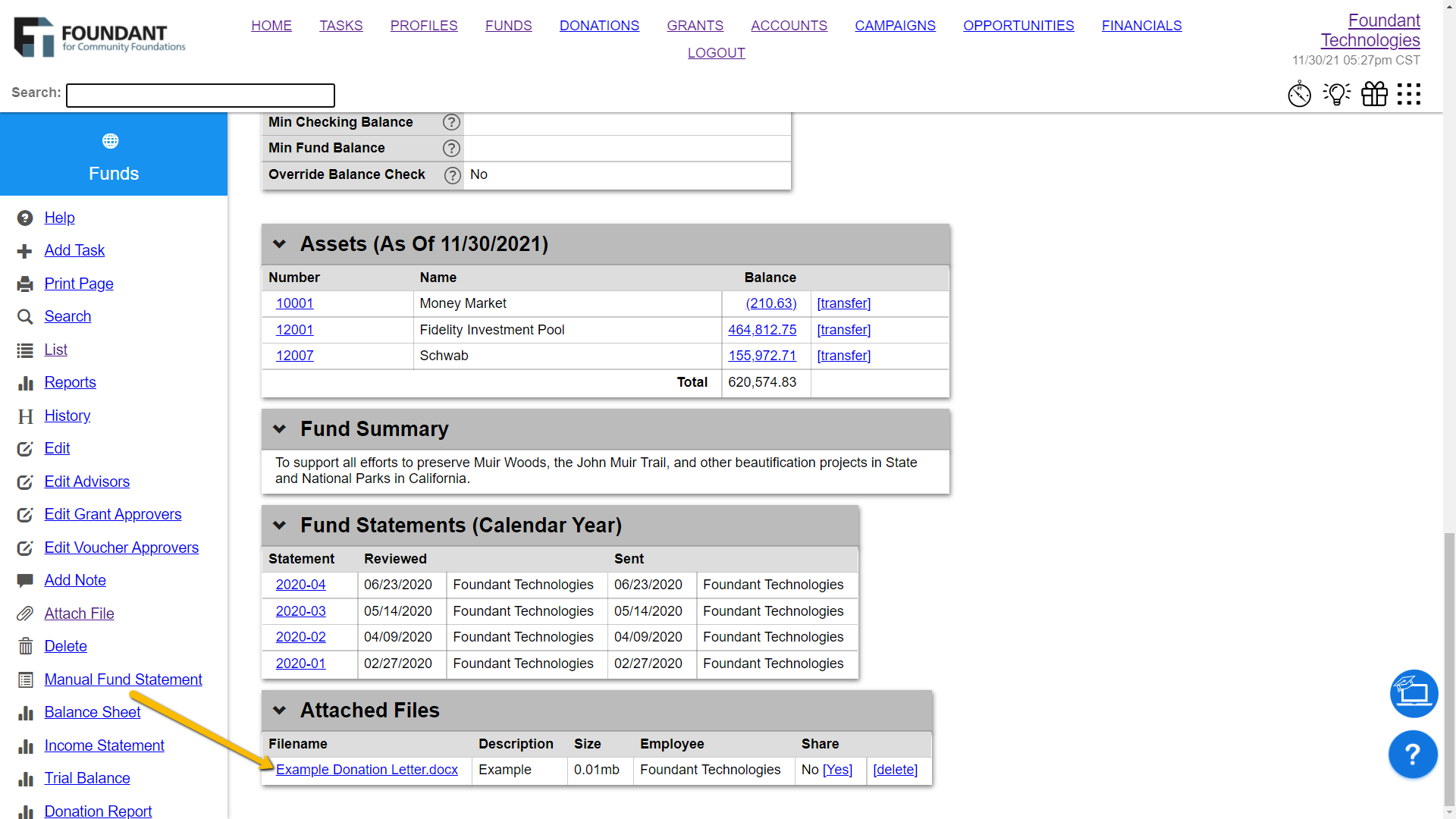The image size is (1456, 819).
Task: Click Yes to share attached file
Action: (837, 770)
